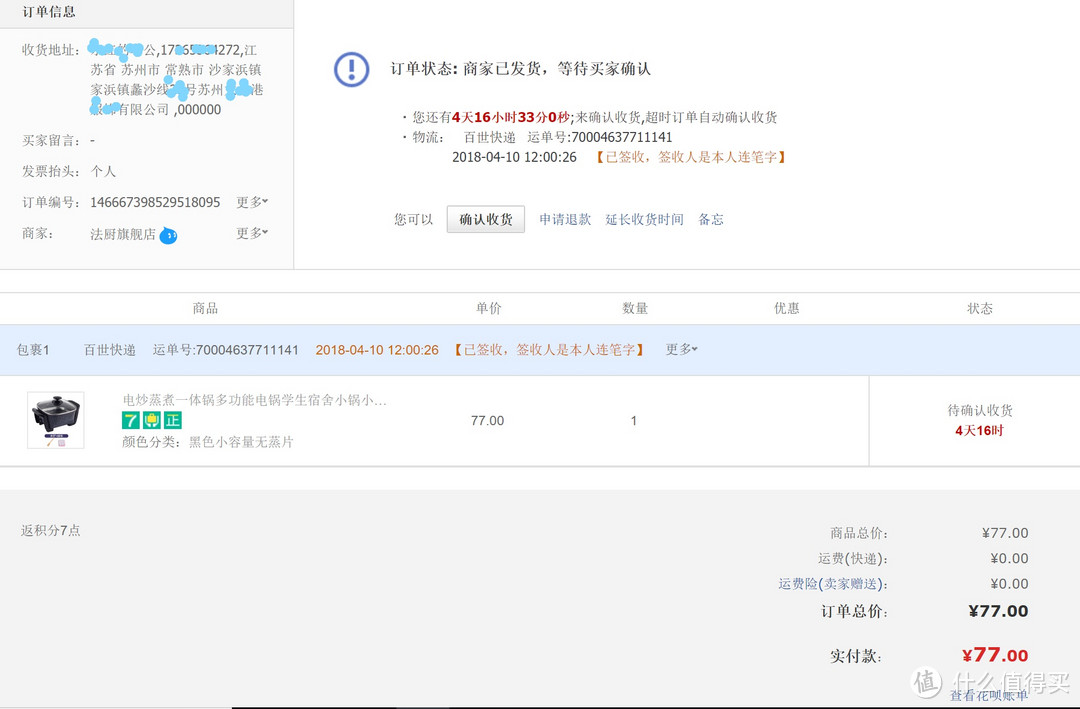Click the 实付款 amount ¥77.00
This screenshot has height=709, width=1080.
tap(995, 655)
